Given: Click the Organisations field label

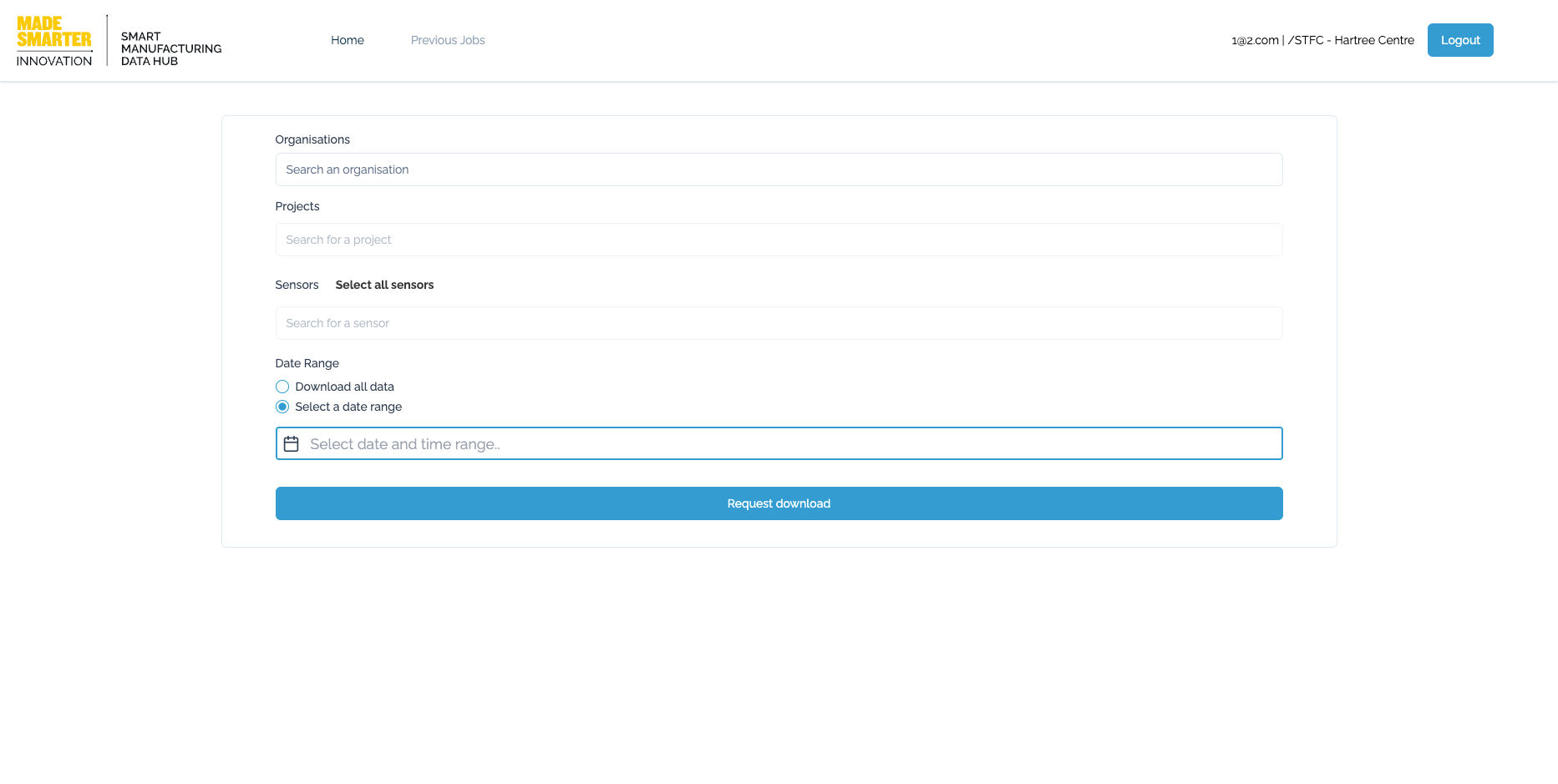Looking at the screenshot, I should tap(312, 139).
